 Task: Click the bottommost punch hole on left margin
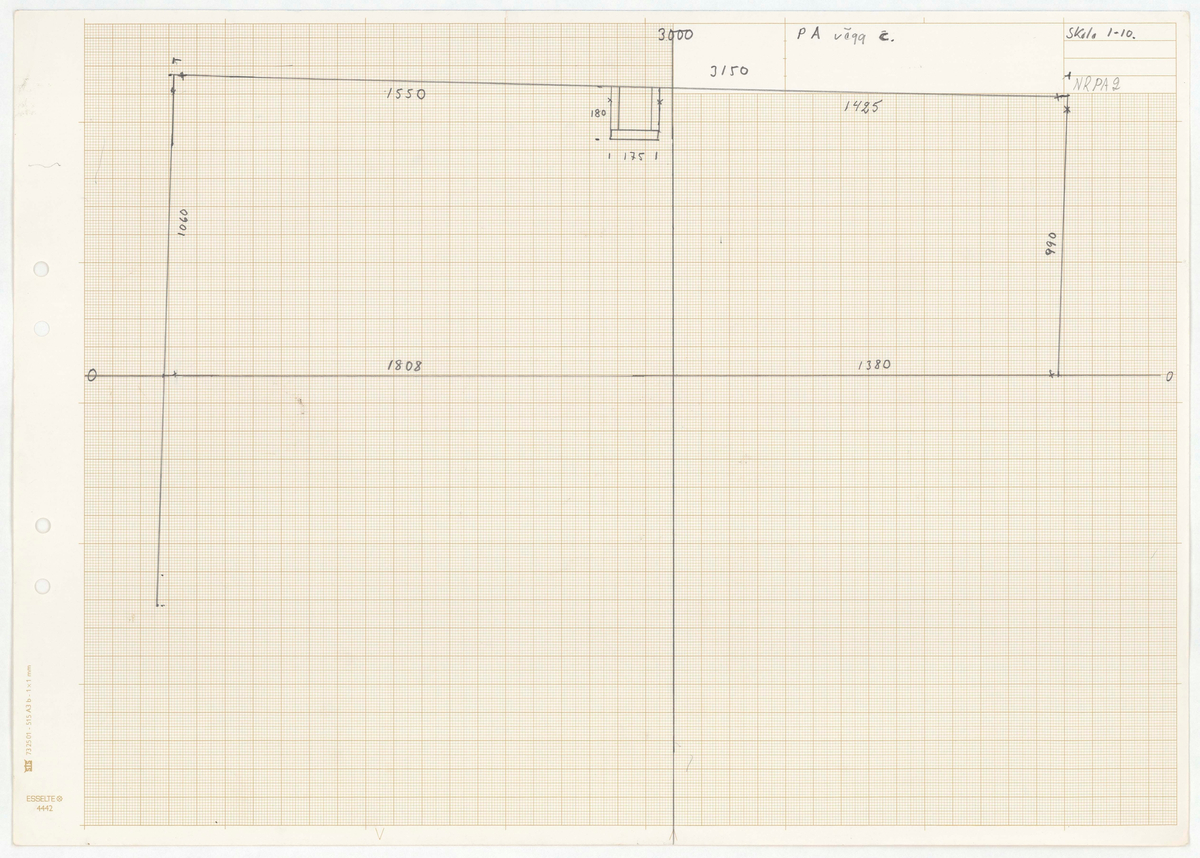click(x=42, y=585)
